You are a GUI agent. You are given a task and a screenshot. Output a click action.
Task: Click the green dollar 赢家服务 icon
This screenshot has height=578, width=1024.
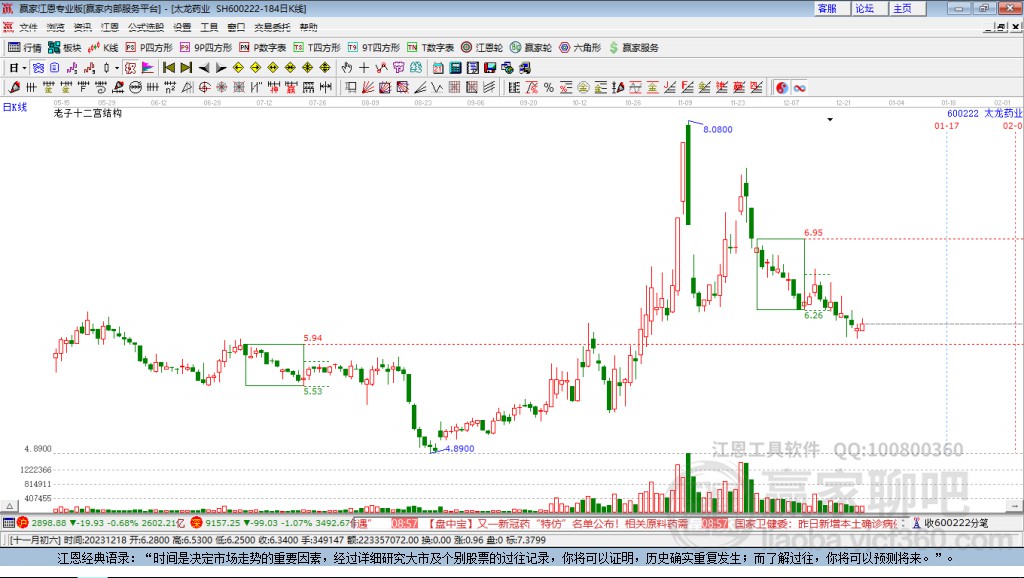point(633,47)
